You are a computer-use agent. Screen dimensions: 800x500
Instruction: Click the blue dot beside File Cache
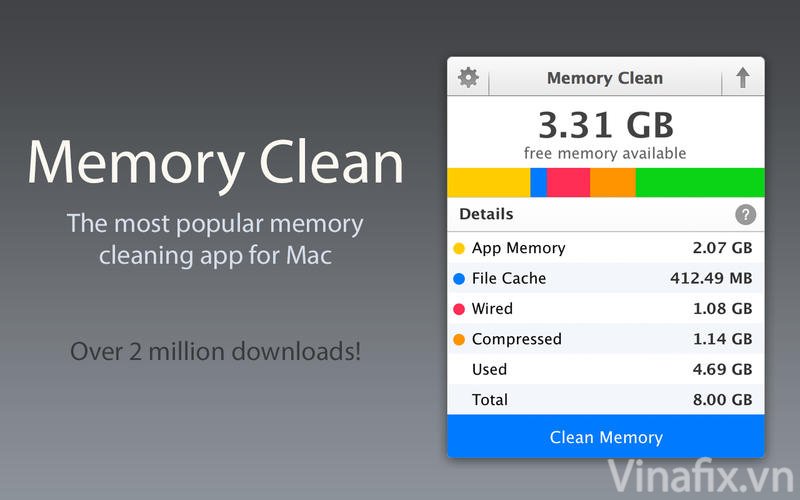tap(459, 279)
